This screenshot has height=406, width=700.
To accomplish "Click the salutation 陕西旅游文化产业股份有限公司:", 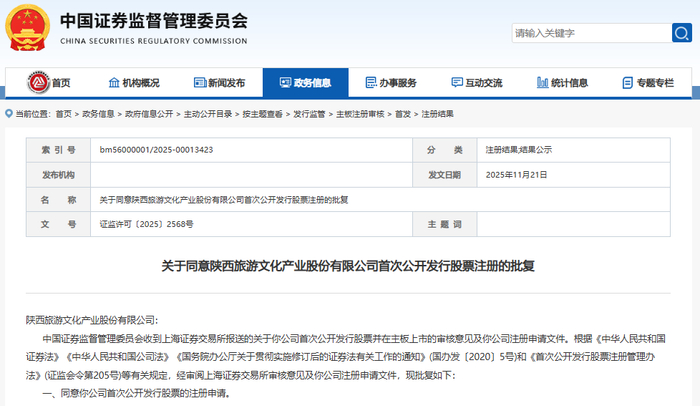I will (92, 320).
